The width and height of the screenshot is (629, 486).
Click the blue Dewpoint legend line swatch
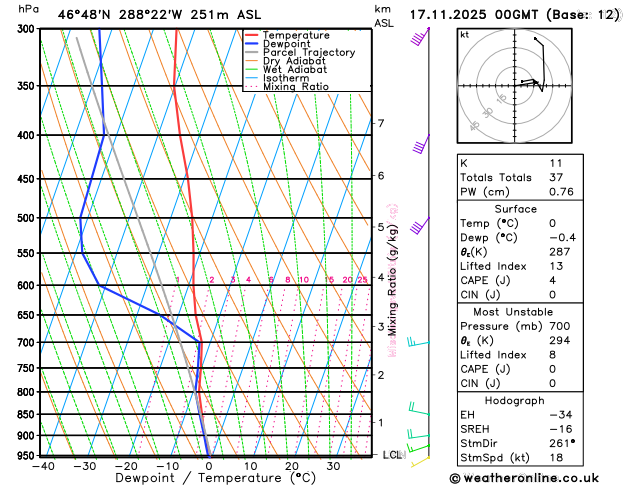point(252,44)
